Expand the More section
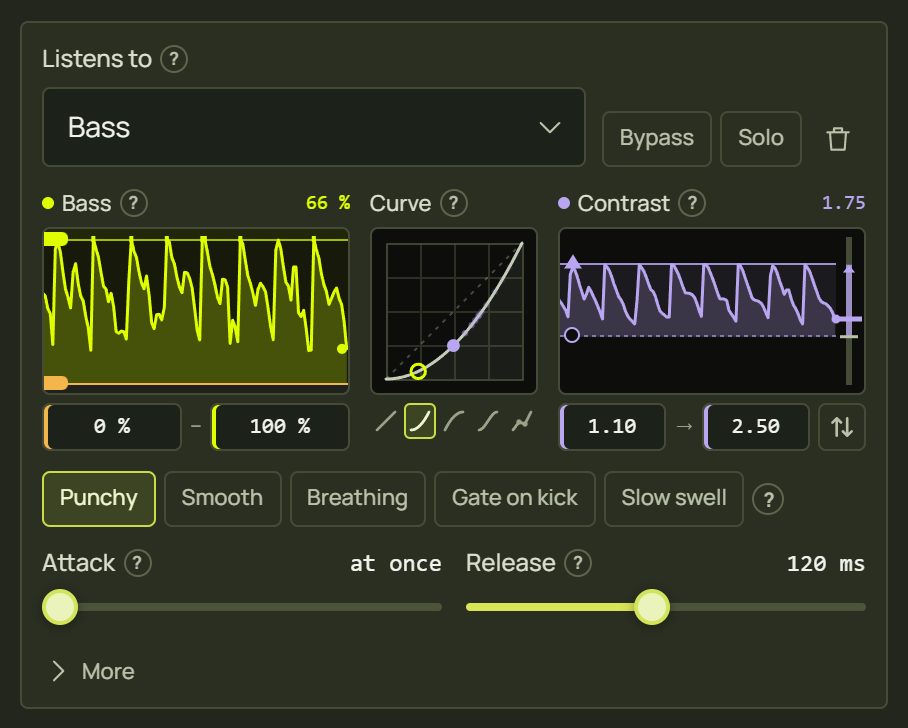 pyautogui.click(x=93, y=671)
